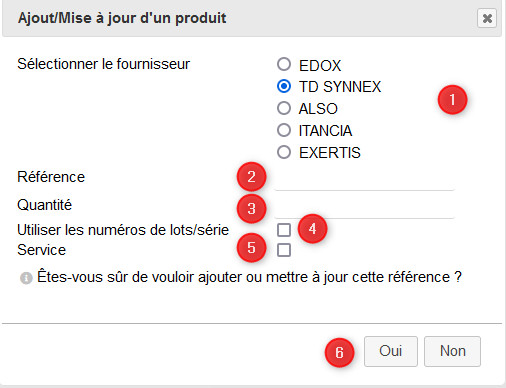The width and height of the screenshot is (506, 388).
Task: Focus the Référence text field
Action: click(364, 178)
